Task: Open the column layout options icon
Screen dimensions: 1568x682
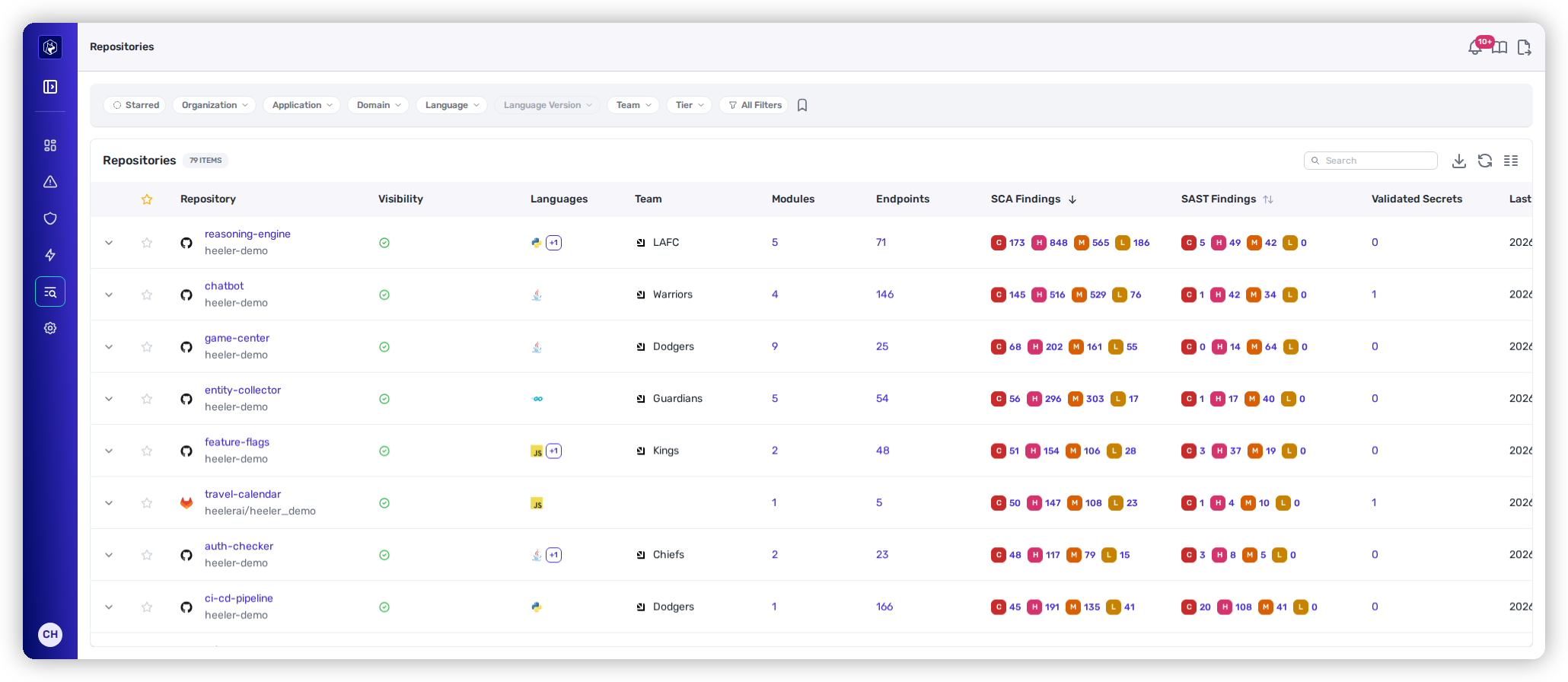Action: pyautogui.click(x=1511, y=161)
